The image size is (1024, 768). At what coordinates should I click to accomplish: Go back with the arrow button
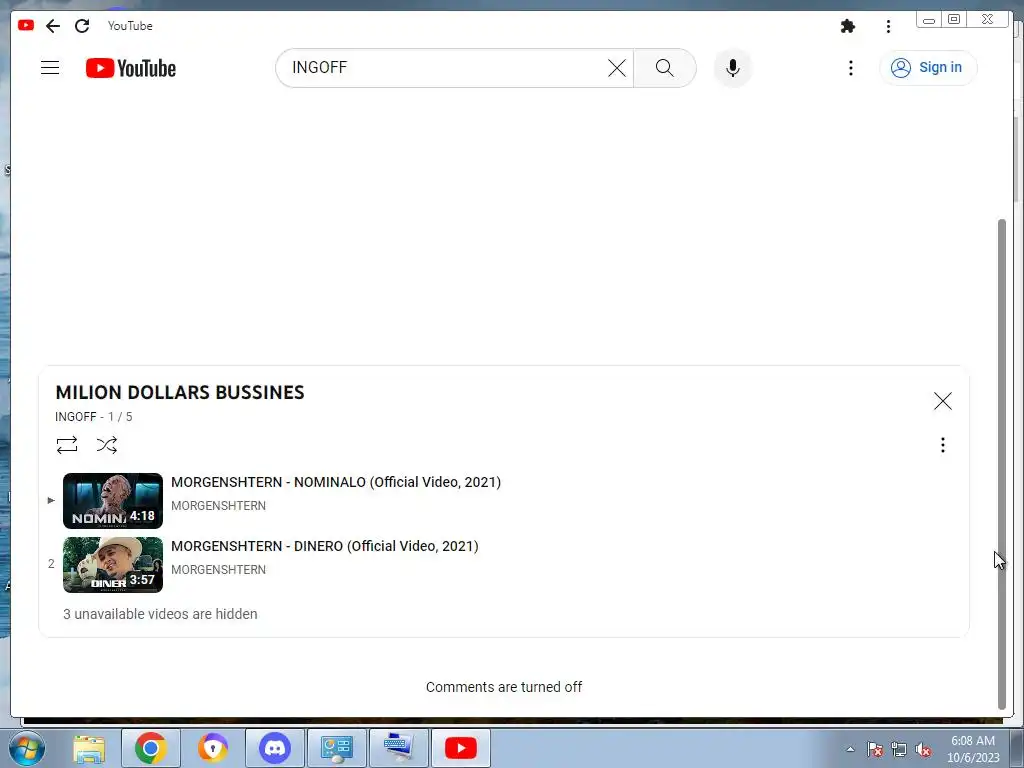point(53,26)
